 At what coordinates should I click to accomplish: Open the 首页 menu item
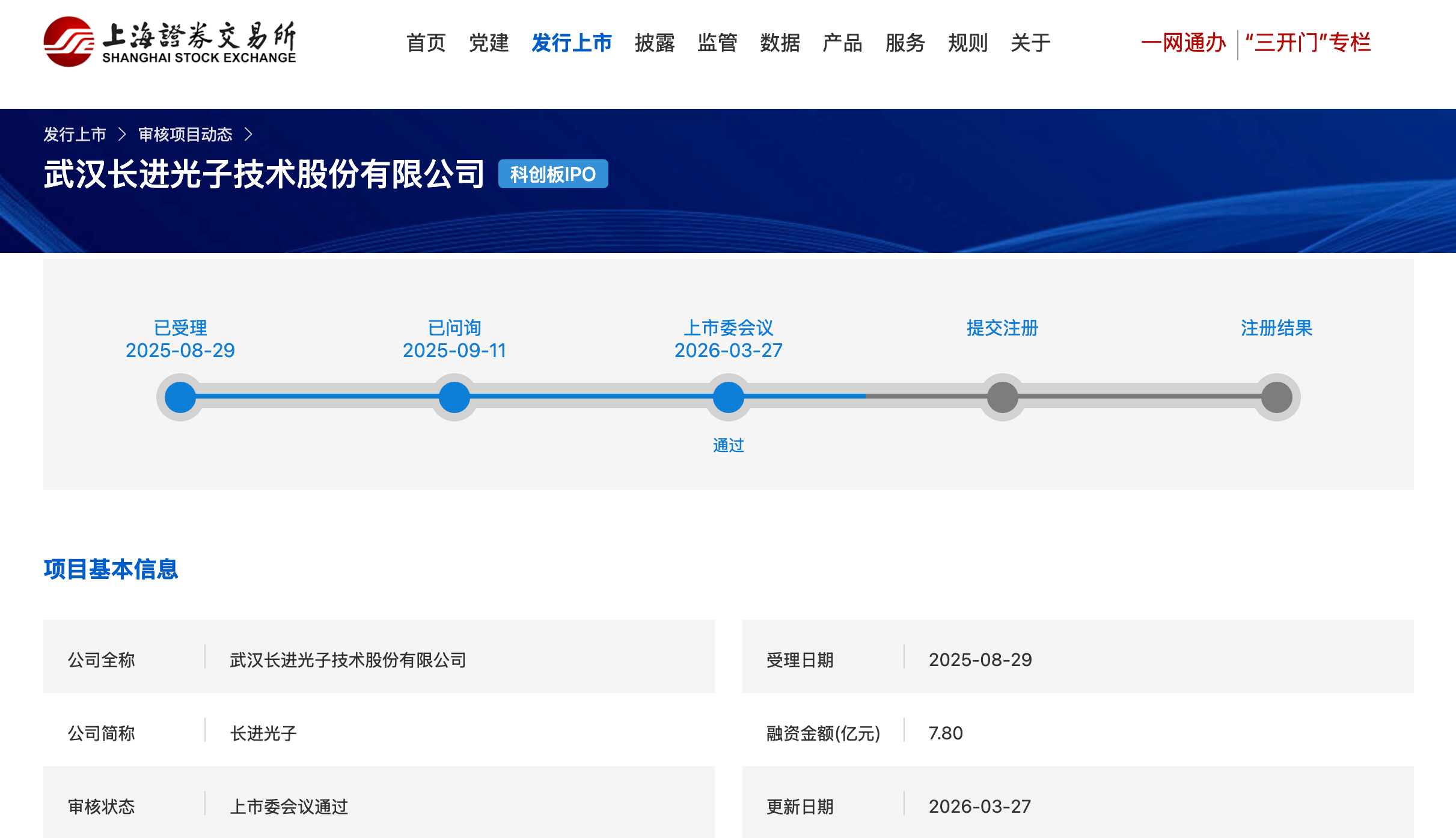(x=426, y=43)
